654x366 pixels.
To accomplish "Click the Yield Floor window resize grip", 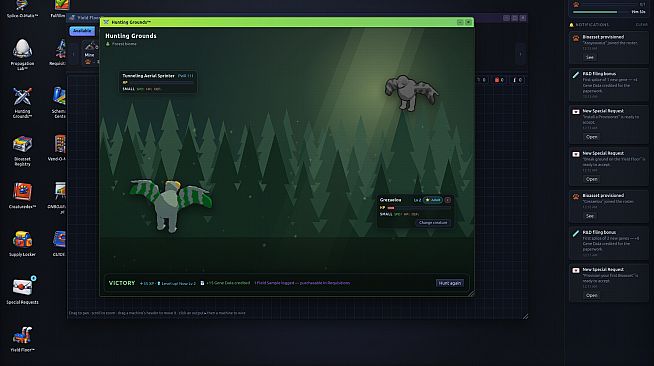I will pos(525,316).
